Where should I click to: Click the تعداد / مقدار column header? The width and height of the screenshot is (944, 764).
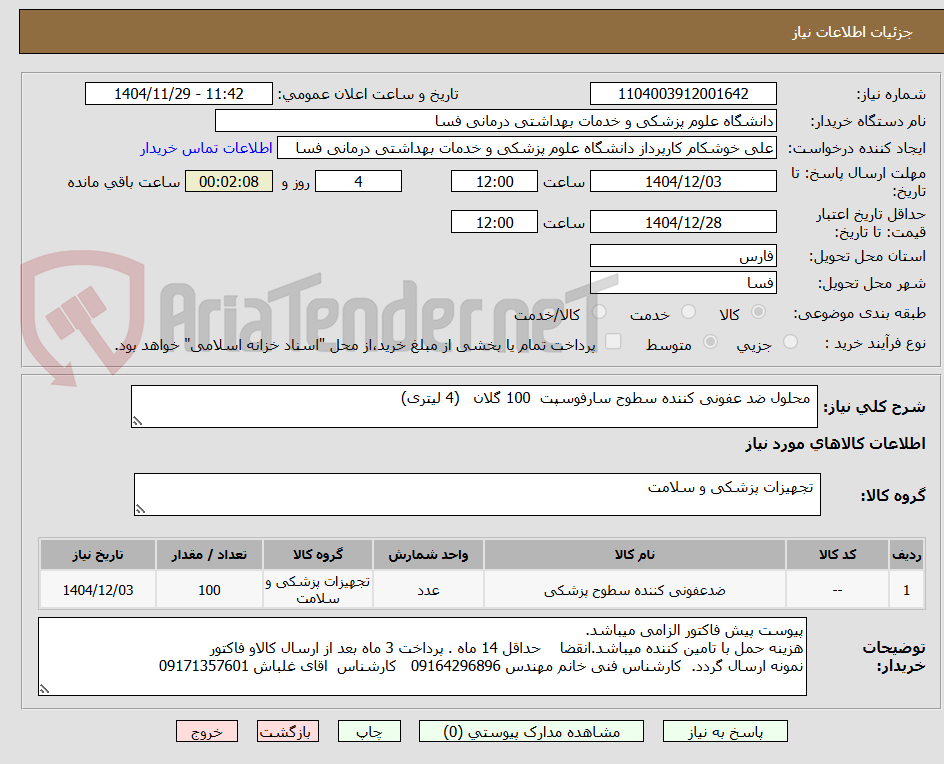click(x=209, y=554)
